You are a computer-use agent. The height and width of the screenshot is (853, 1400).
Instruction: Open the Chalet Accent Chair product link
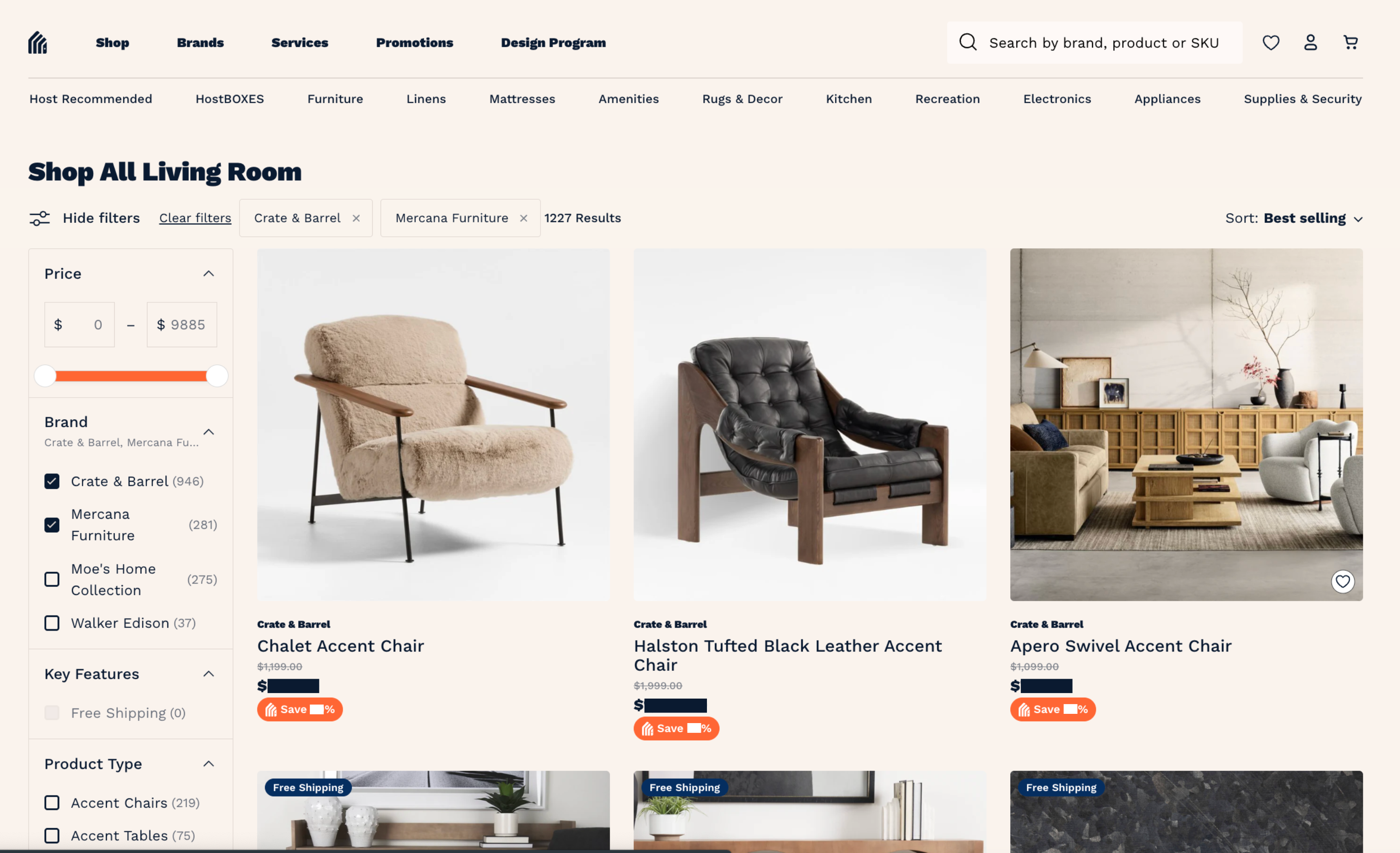[340, 646]
